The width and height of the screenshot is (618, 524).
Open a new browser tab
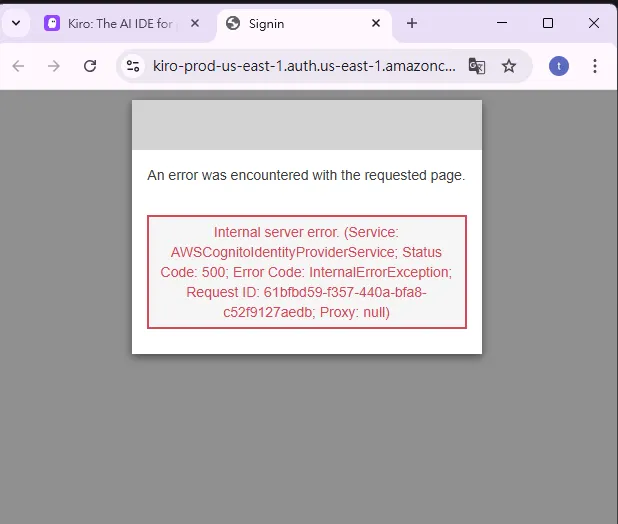click(x=412, y=23)
